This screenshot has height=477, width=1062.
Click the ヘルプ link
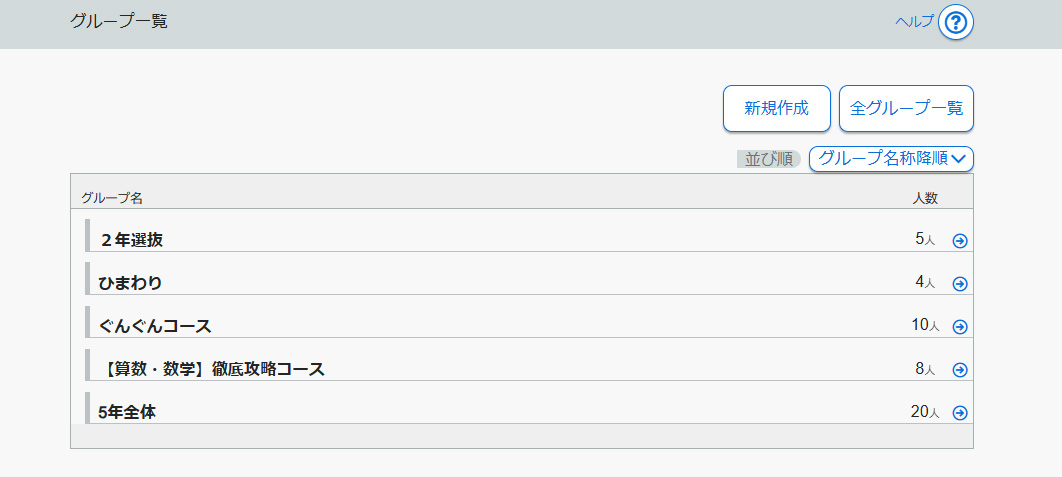tap(914, 22)
